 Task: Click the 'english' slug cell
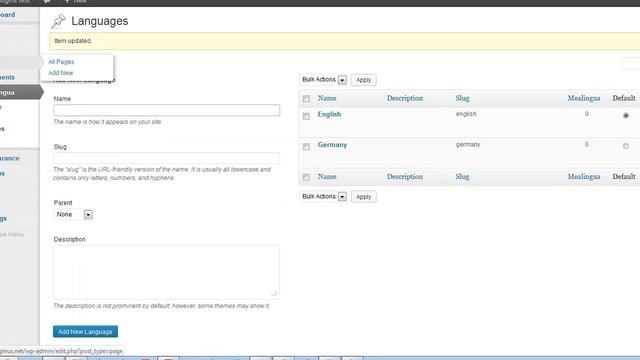(x=466, y=114)
